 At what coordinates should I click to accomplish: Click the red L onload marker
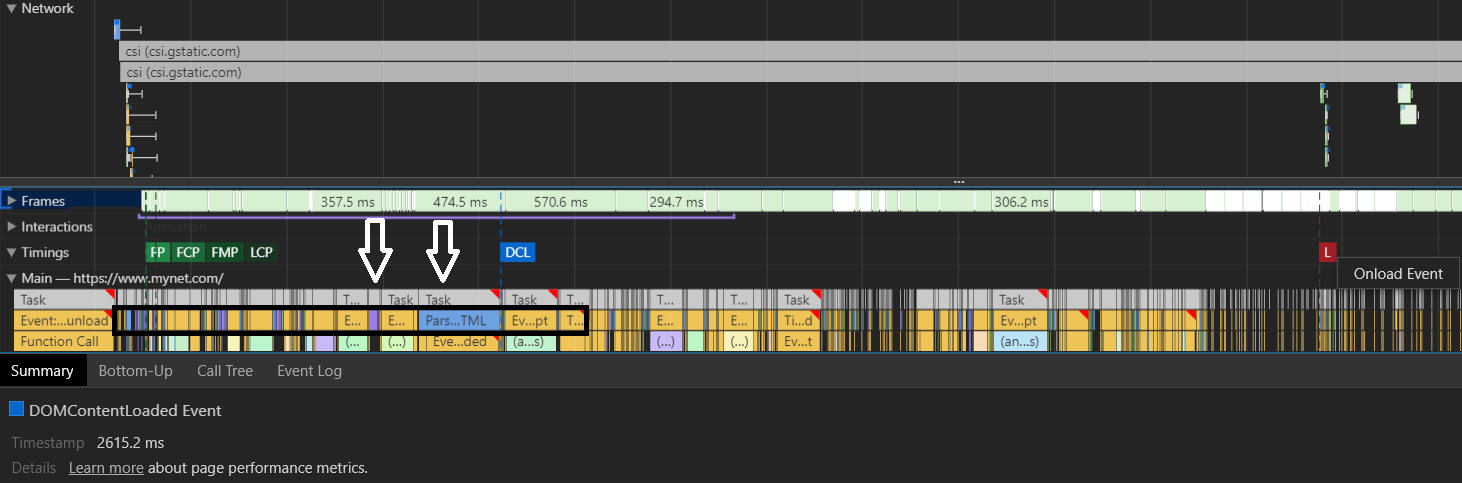pos(1327,252)
